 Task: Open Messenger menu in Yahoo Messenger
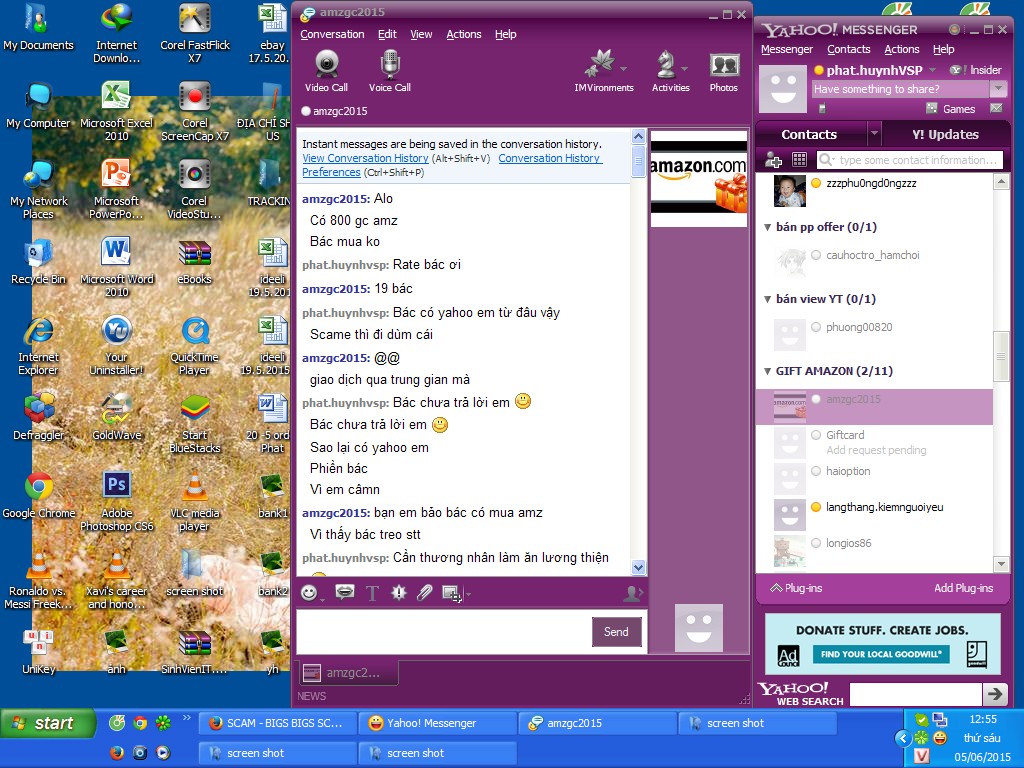click(786, 49)
